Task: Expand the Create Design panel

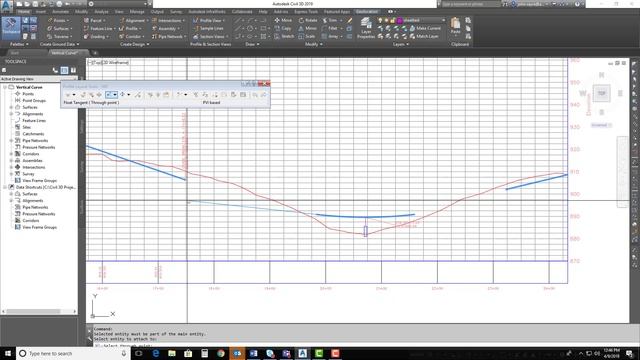Action: pos(134,44)
